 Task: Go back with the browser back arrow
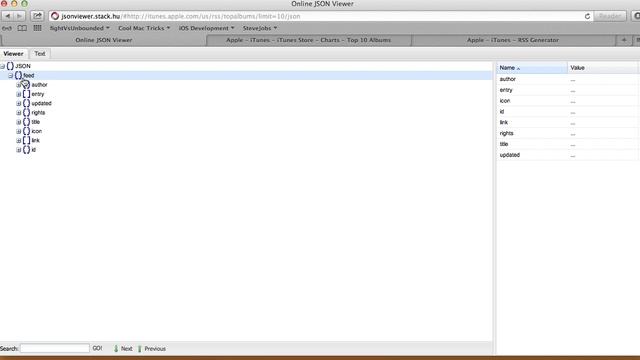click(x=7, y=16)
